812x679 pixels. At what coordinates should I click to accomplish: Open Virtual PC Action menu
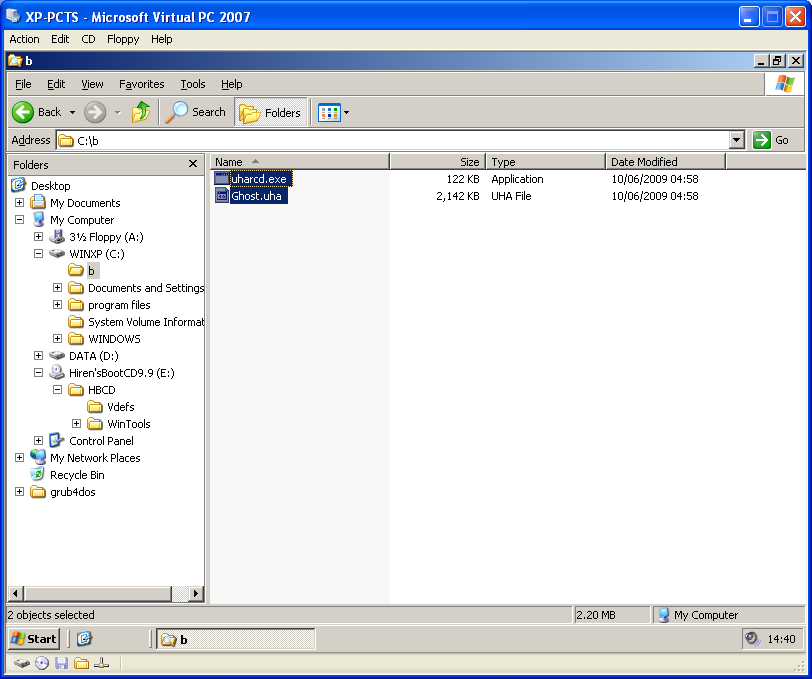tap(24, 39)
